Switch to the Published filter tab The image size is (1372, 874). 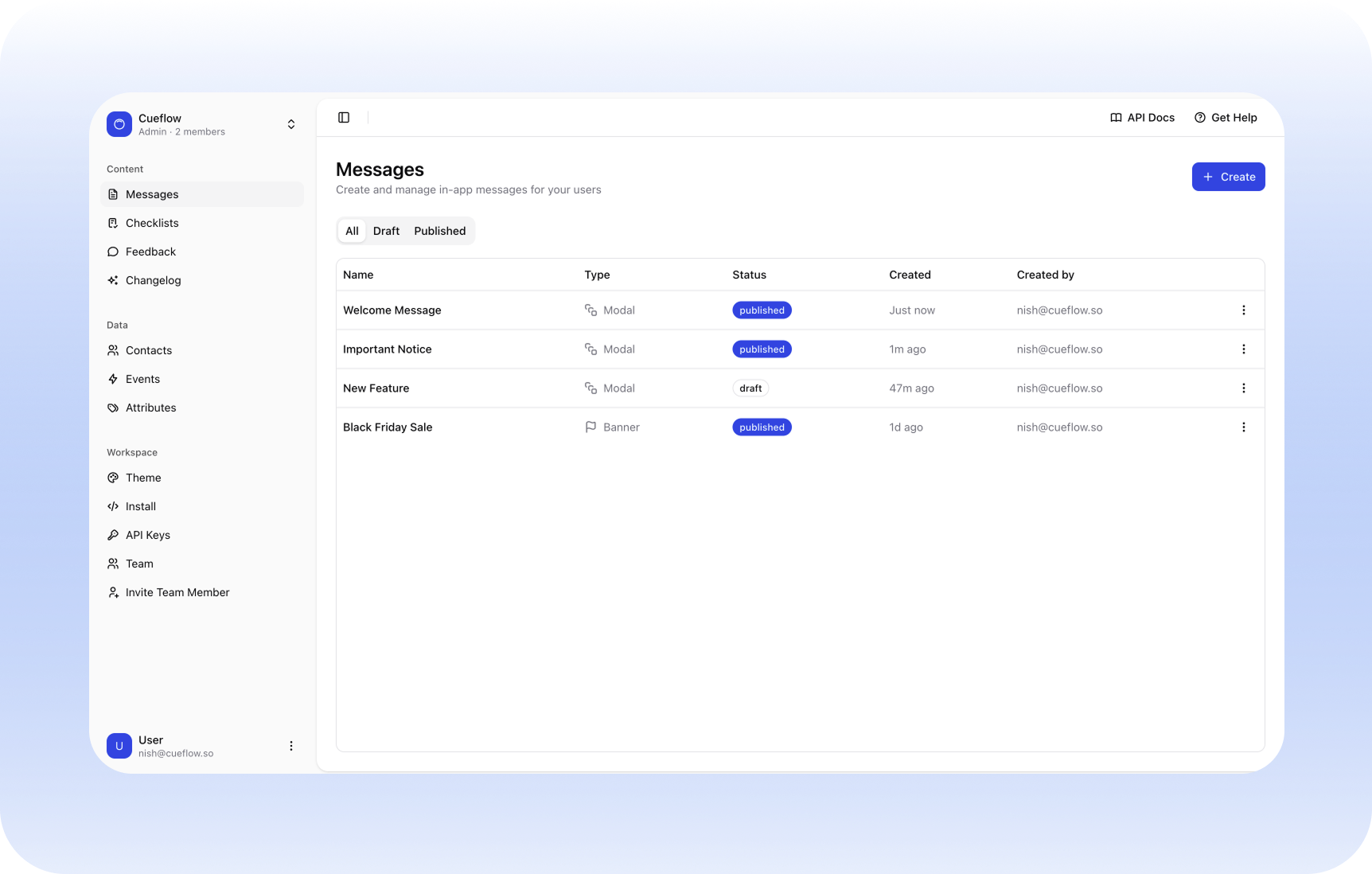pos(439,231)
